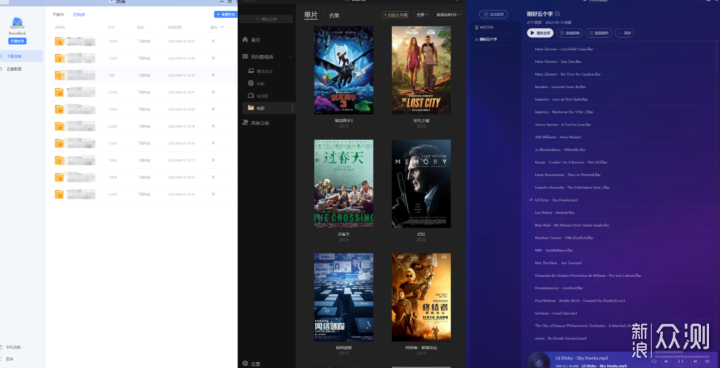
Task: Open the sort-by-time dropdown
Action: coord(447,15)
